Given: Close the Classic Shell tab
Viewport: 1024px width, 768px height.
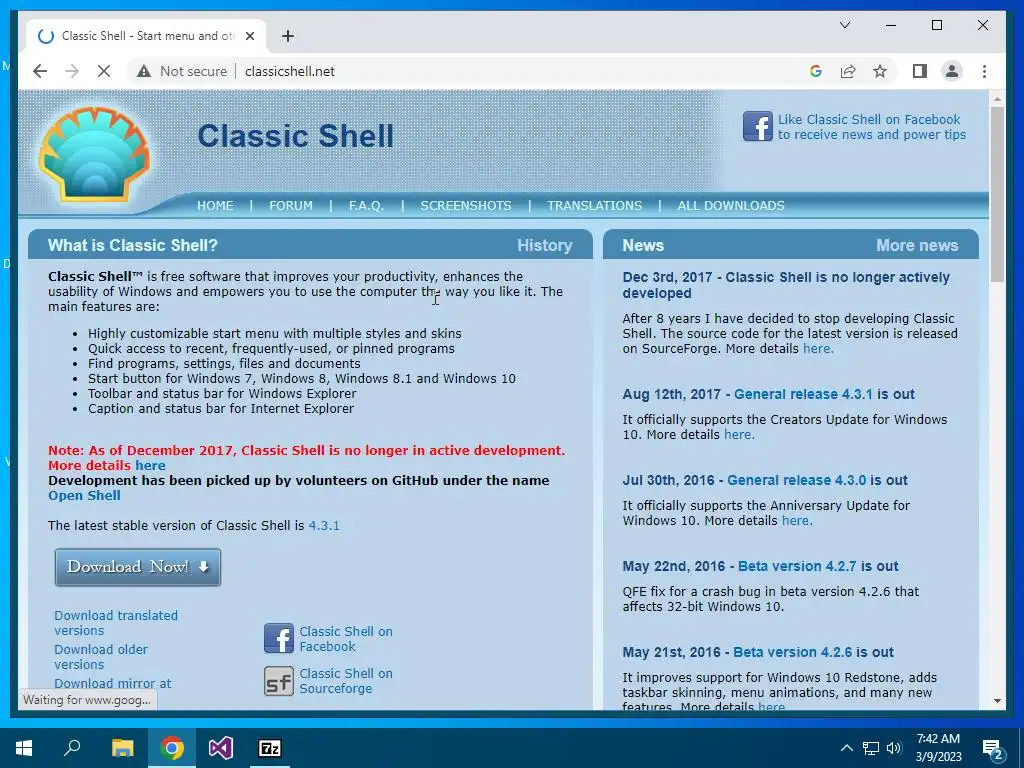Looking at the screenshot, I should 249,36.
